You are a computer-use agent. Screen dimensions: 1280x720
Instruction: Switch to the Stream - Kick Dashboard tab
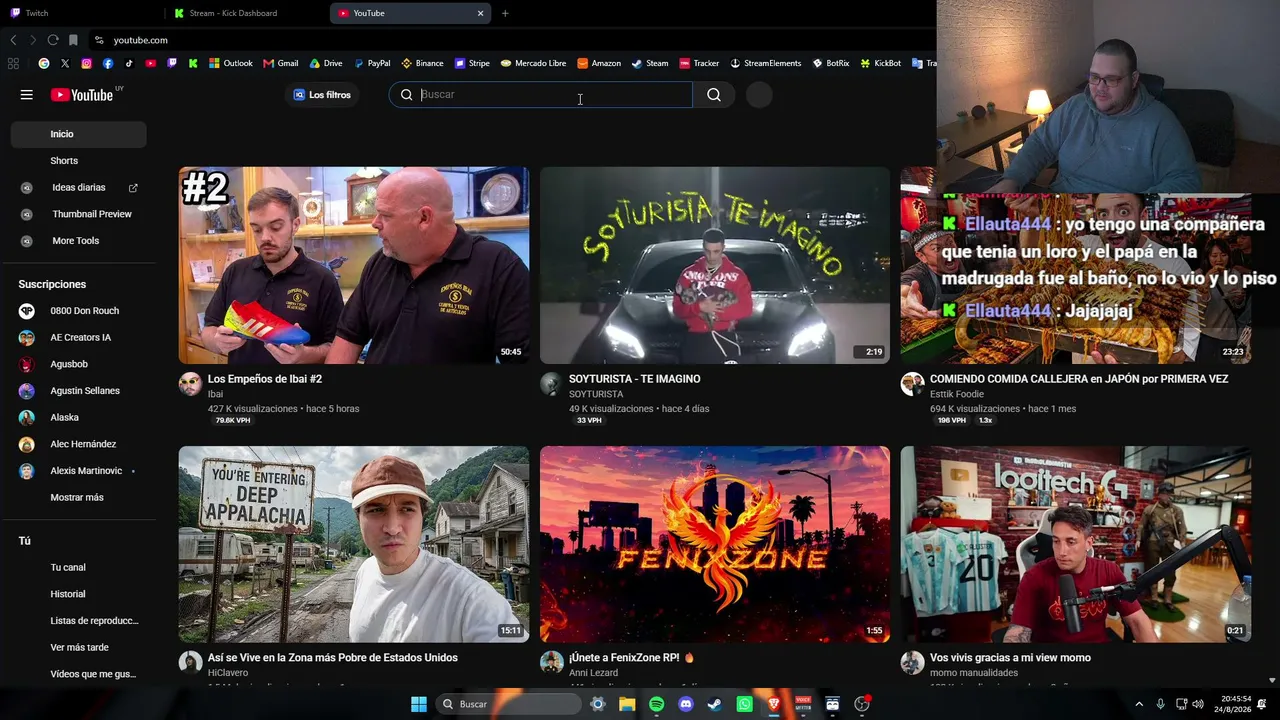pos(247,13)
